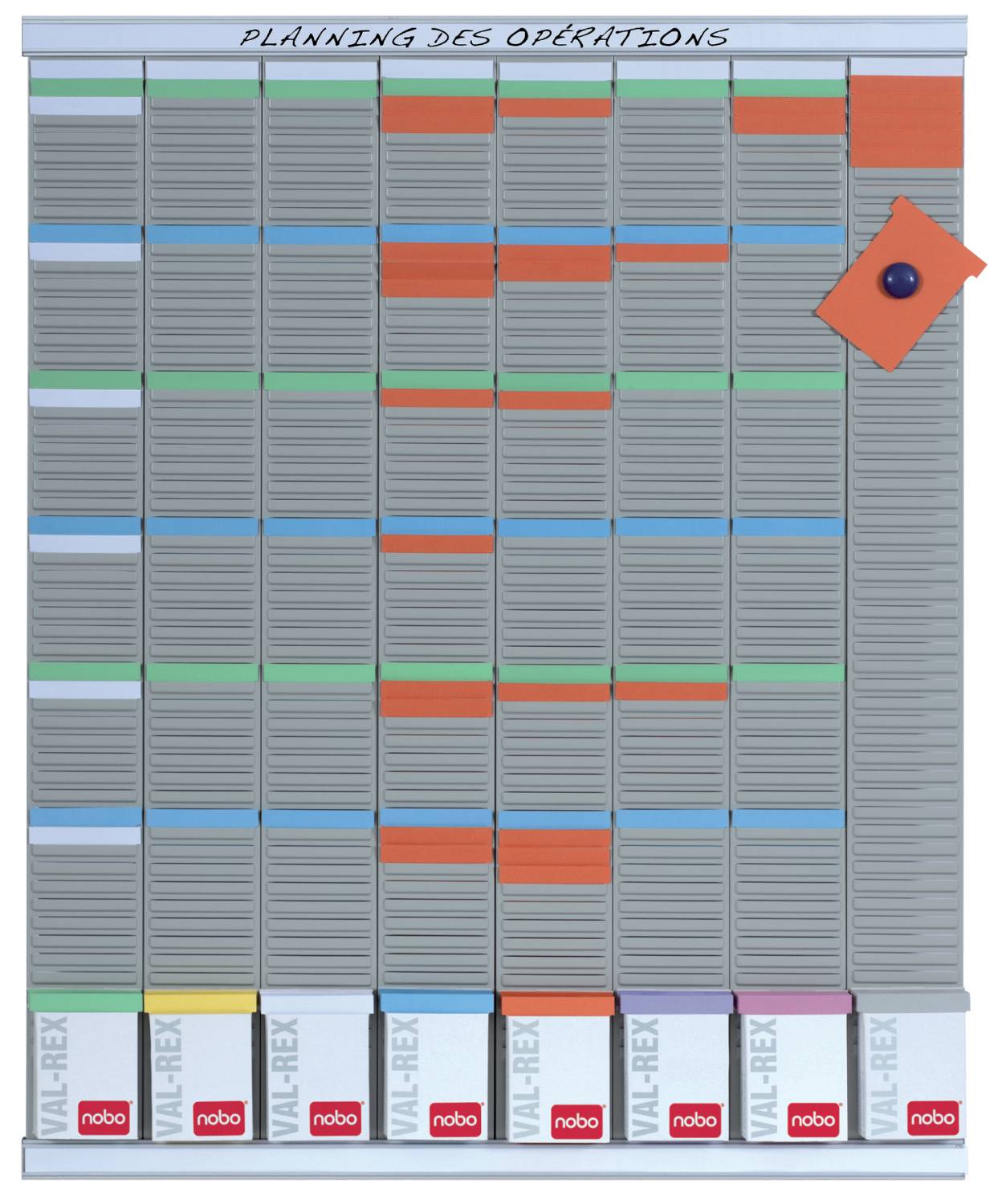Click the nobo logo on the last grey box
1006x1204 pixels.
point(933,1117)
